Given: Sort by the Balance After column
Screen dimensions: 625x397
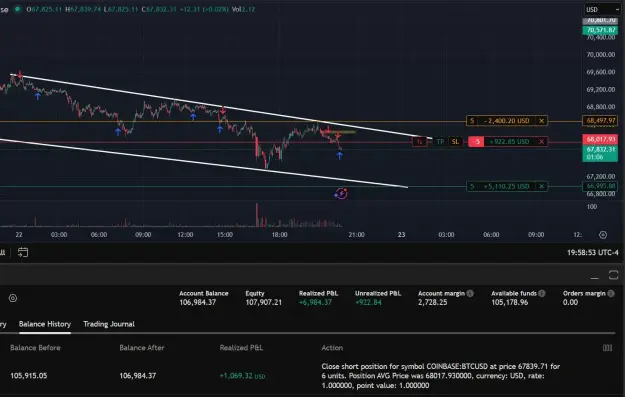Looking at the screenshot, I should (x=142, y=348).
